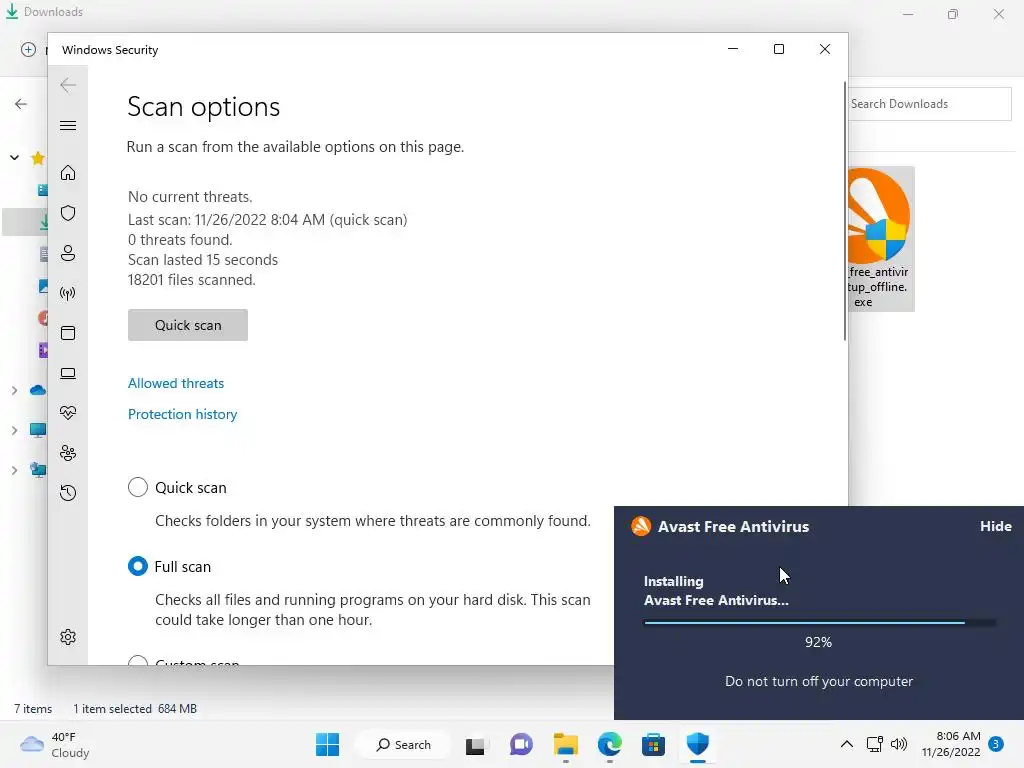Click the Search Downloads field
1024x768 pixels.
(929, 104)
